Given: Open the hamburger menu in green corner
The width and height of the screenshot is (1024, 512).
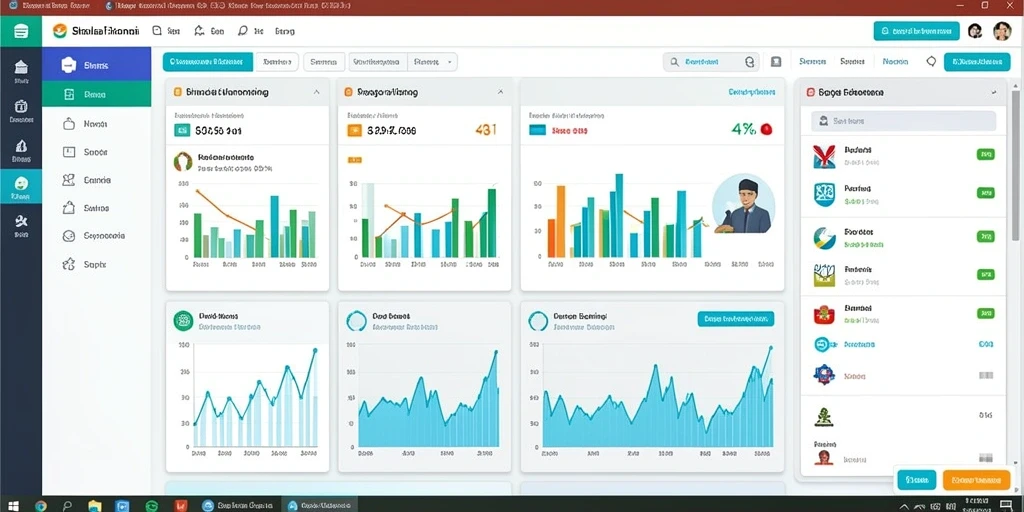Looking at the screenshot, I should coord(21,31).
